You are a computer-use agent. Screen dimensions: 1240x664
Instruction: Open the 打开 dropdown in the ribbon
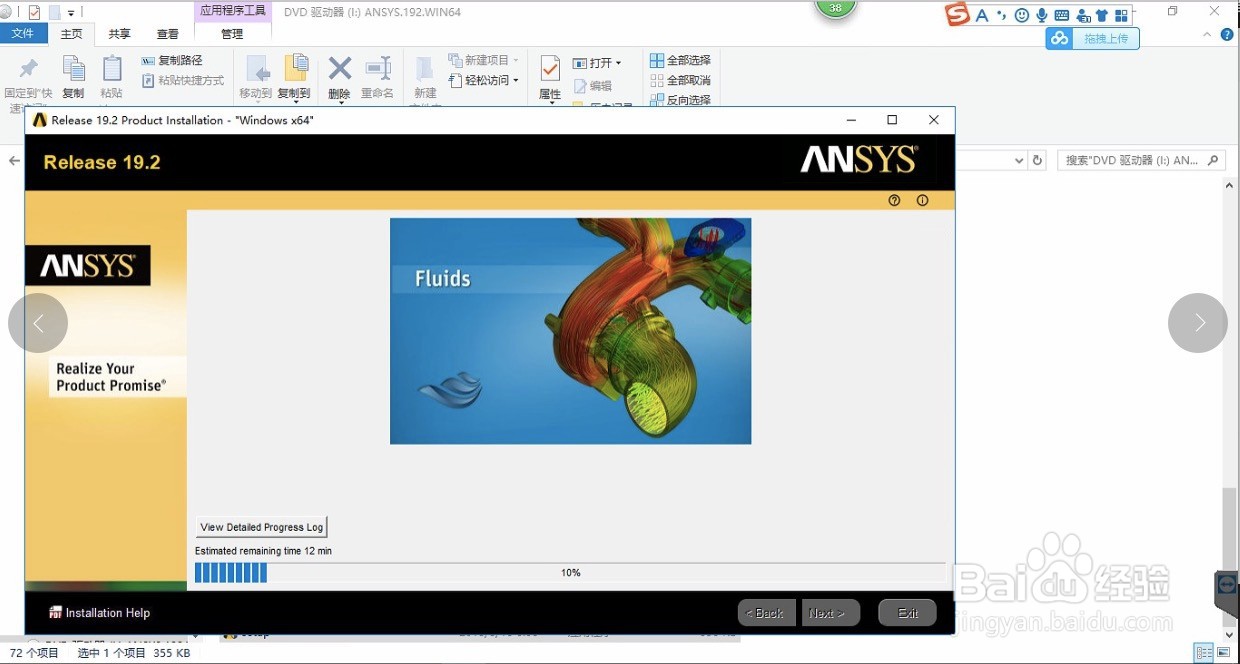click(x=597, y=63)
